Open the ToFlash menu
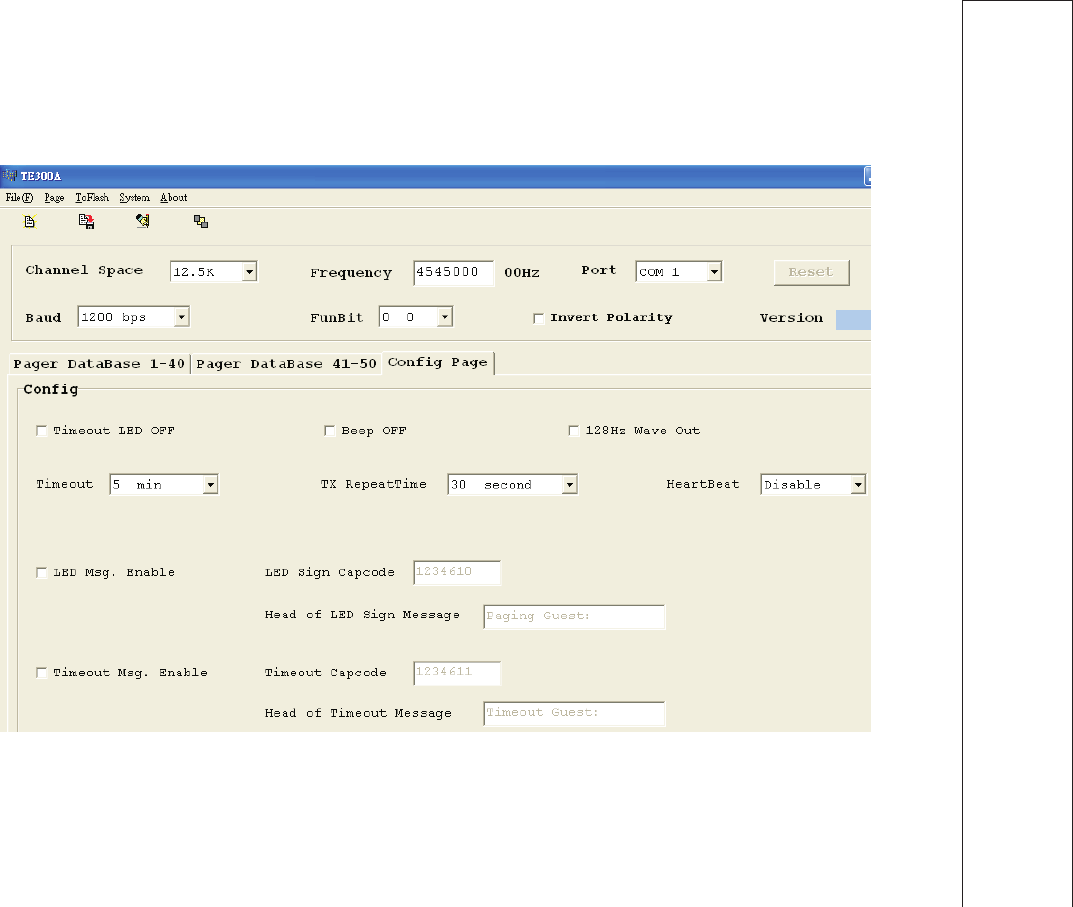 92,198
